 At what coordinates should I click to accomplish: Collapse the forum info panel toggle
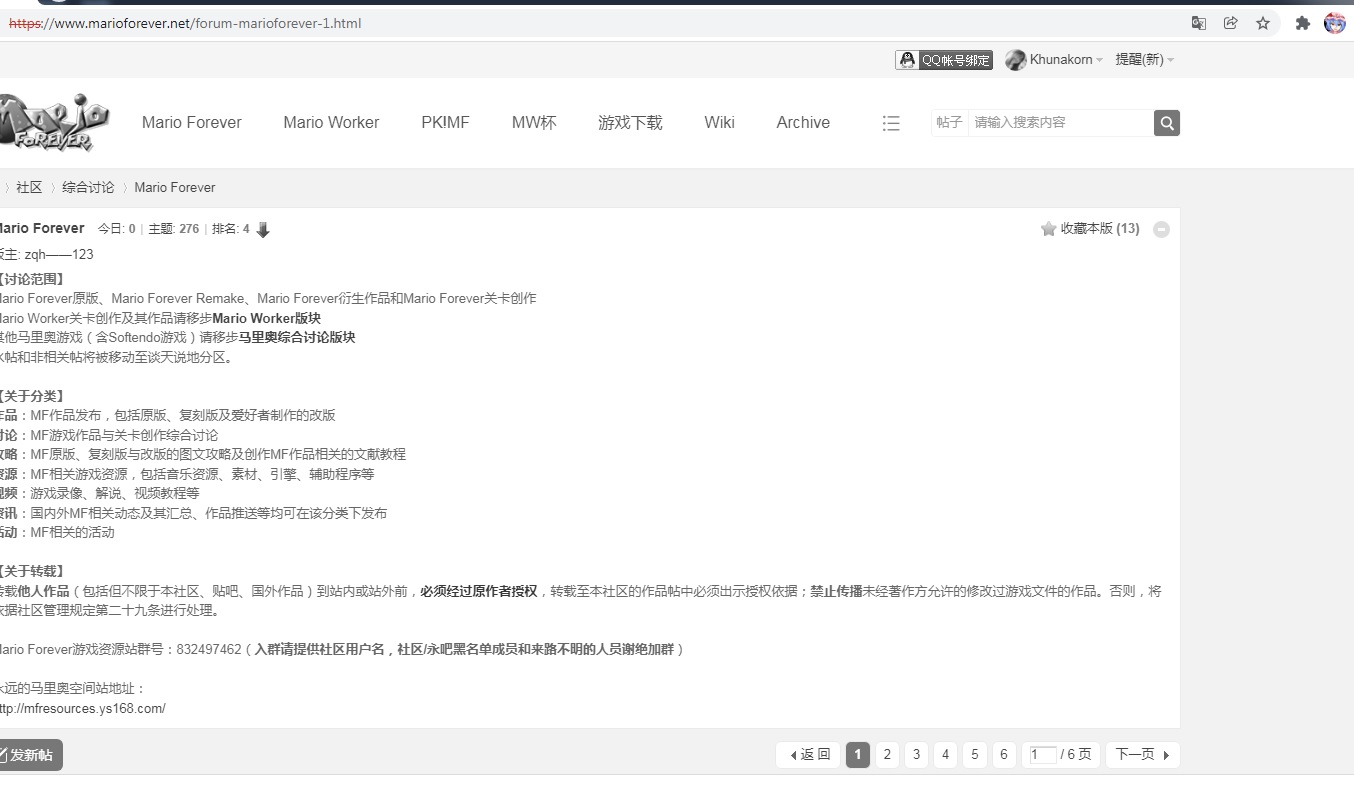(x=1161, y=229)
